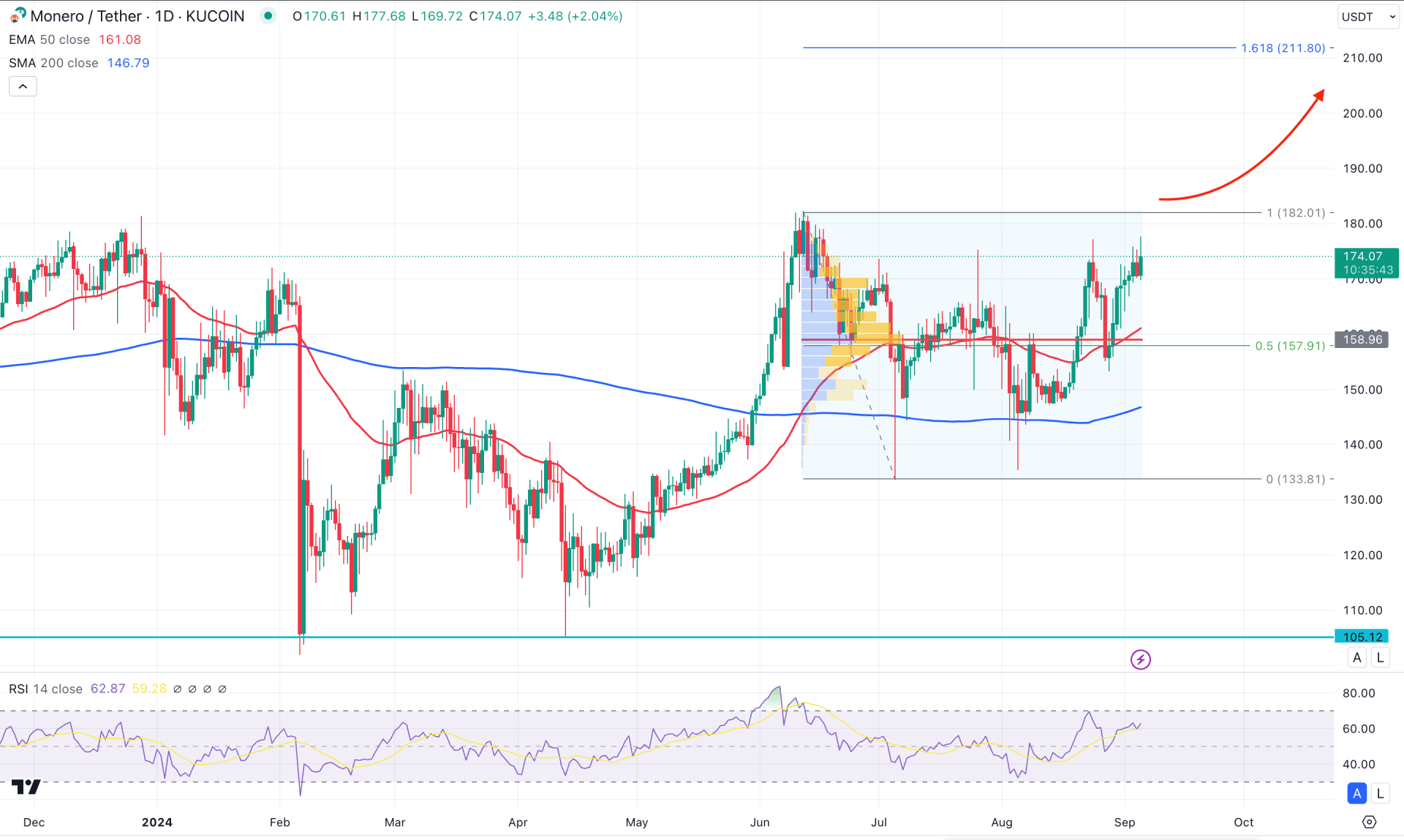The image size is (1404, 840).
Task: Click the 105.12 horizontal line price tag
Action: tap(1362, 637)
